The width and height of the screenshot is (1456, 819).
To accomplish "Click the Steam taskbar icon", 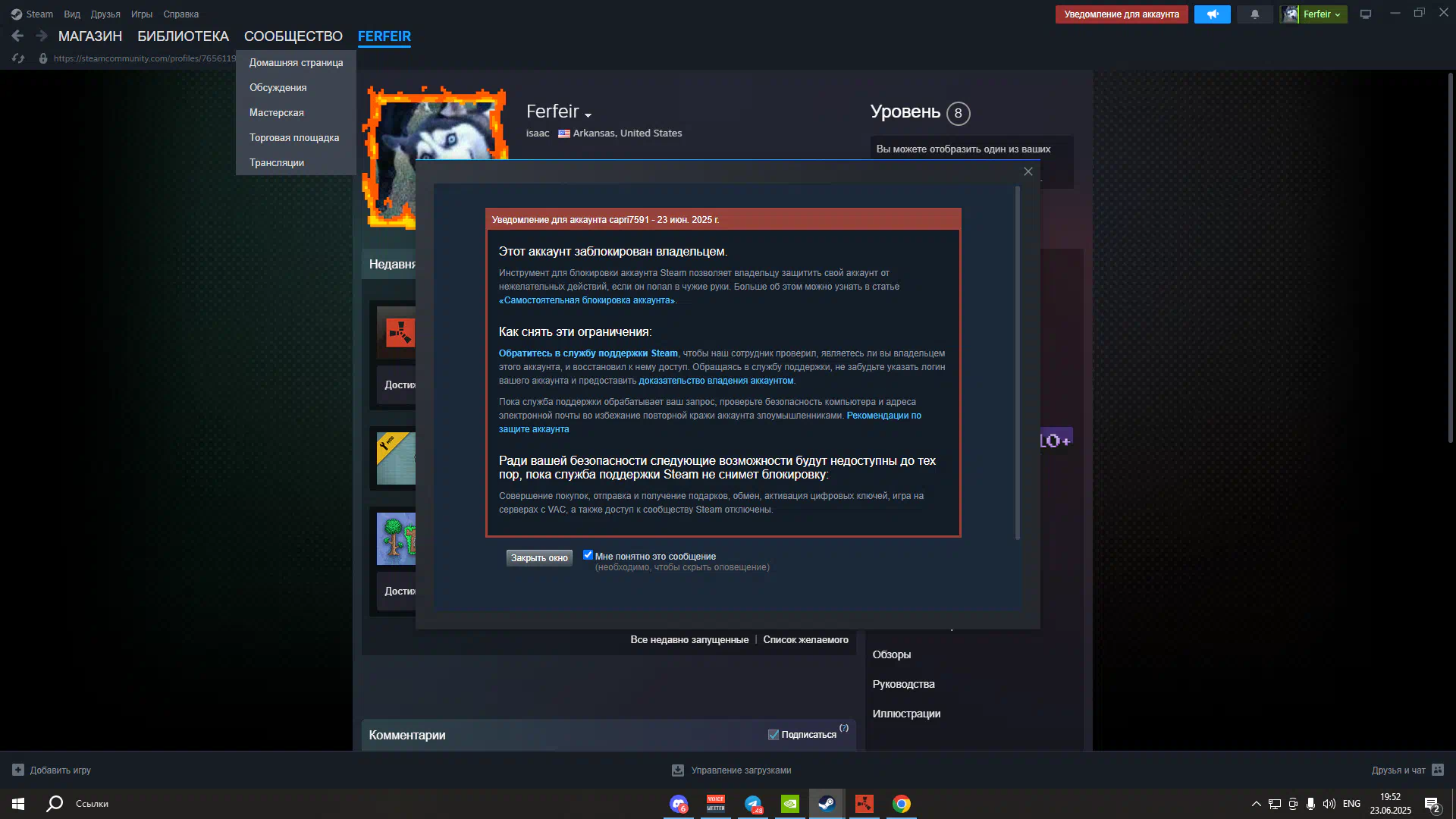I will tap(827, 804).
